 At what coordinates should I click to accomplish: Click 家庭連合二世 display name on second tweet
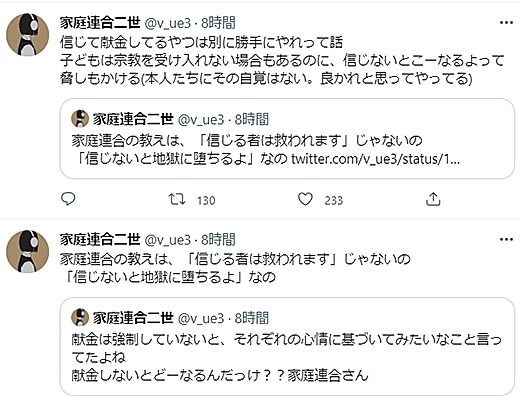(100, 239)
